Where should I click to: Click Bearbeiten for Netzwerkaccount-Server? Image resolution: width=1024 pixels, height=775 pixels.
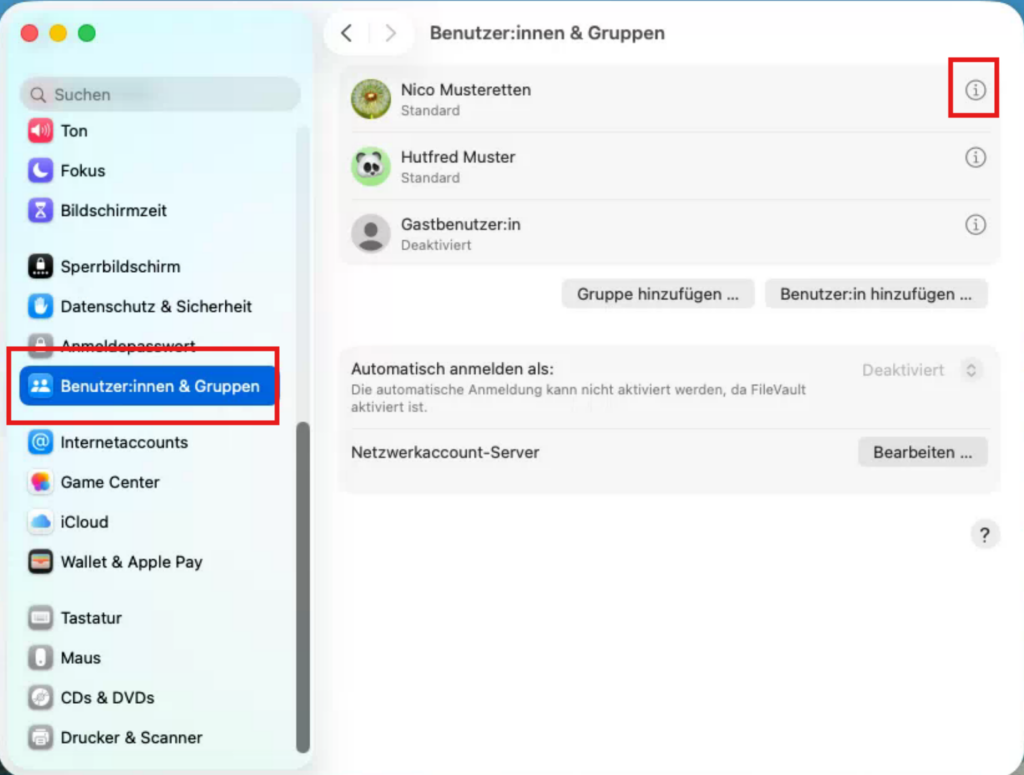tap(922, 452)
